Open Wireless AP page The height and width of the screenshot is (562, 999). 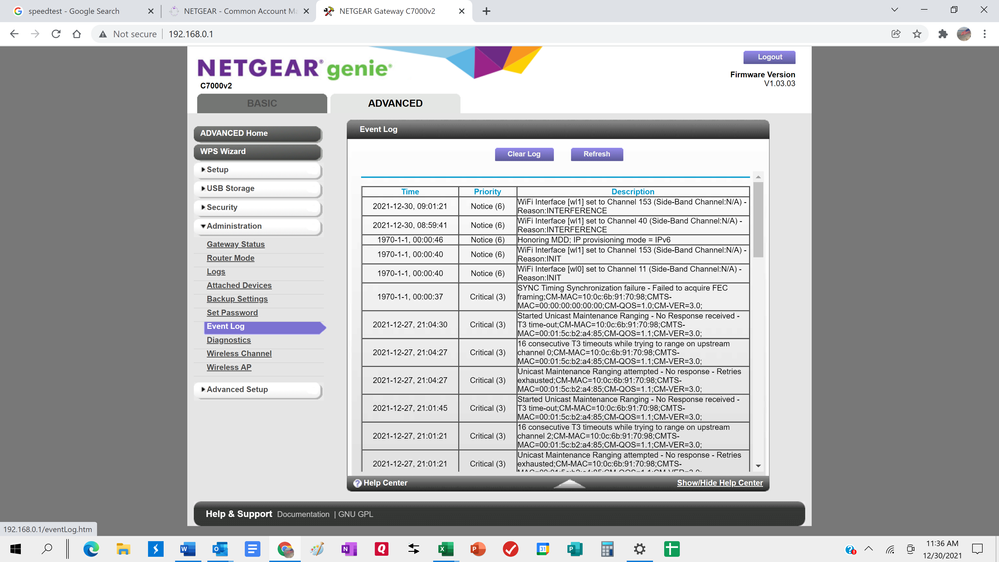click(x=229, y=368)
